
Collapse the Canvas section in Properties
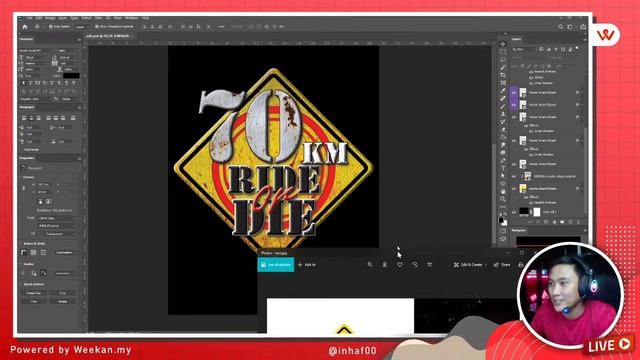click(x=21, y=177)
